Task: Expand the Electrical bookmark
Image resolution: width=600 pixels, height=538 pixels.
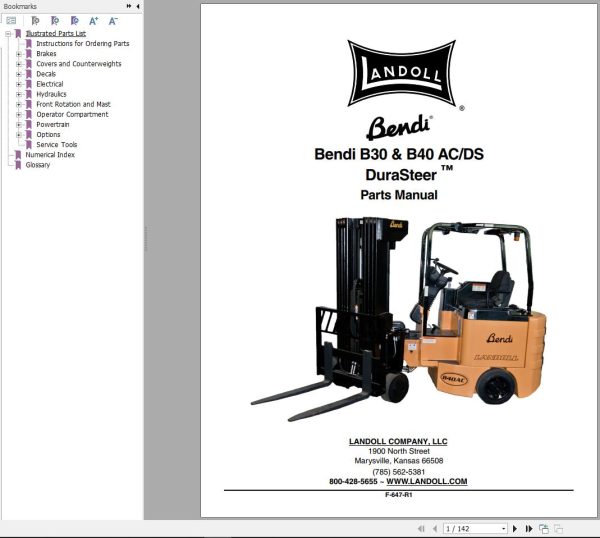Action: click(x=19, y=85)
